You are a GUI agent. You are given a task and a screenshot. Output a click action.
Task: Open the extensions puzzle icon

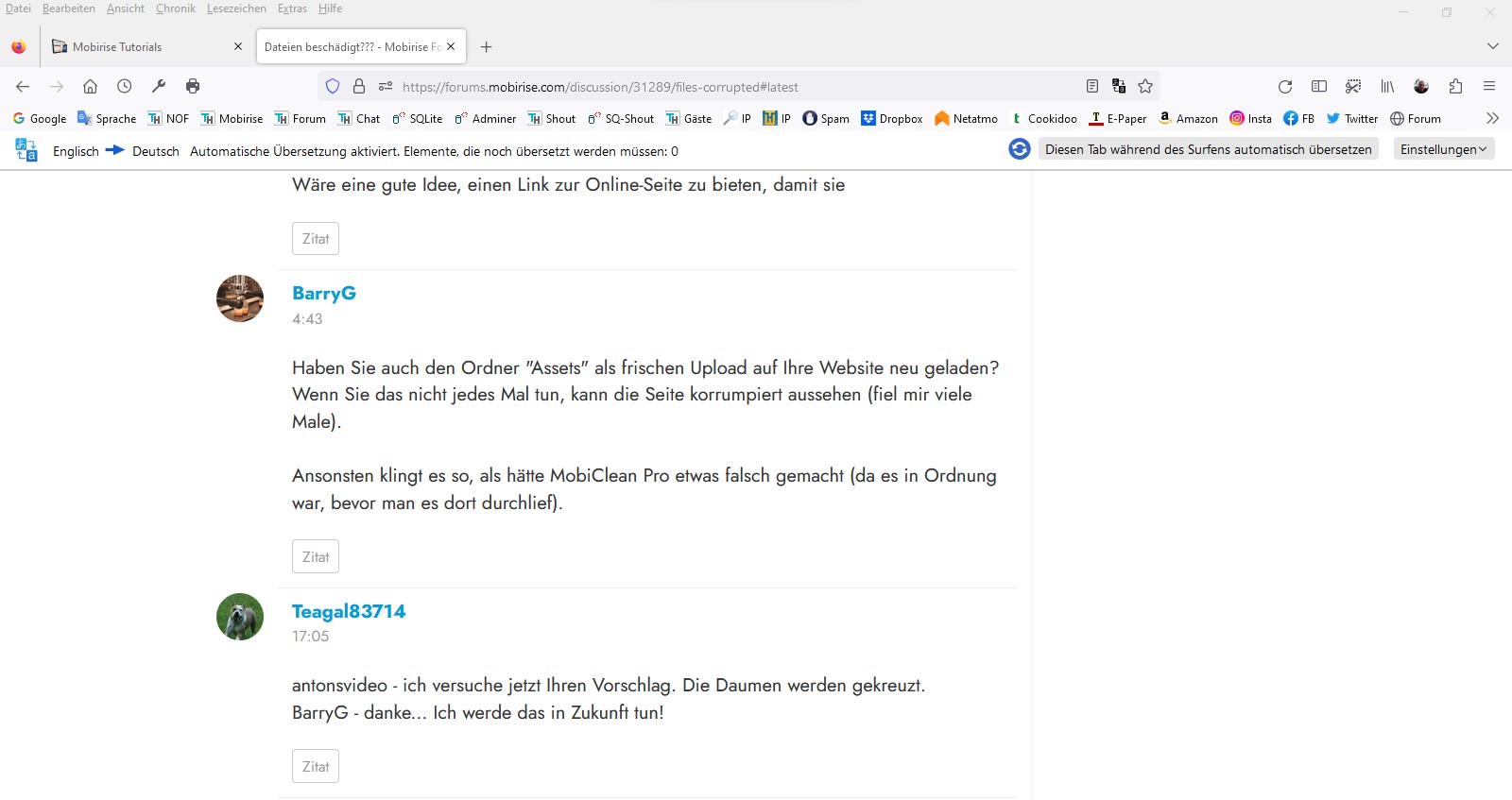[x=1455, y=87]
